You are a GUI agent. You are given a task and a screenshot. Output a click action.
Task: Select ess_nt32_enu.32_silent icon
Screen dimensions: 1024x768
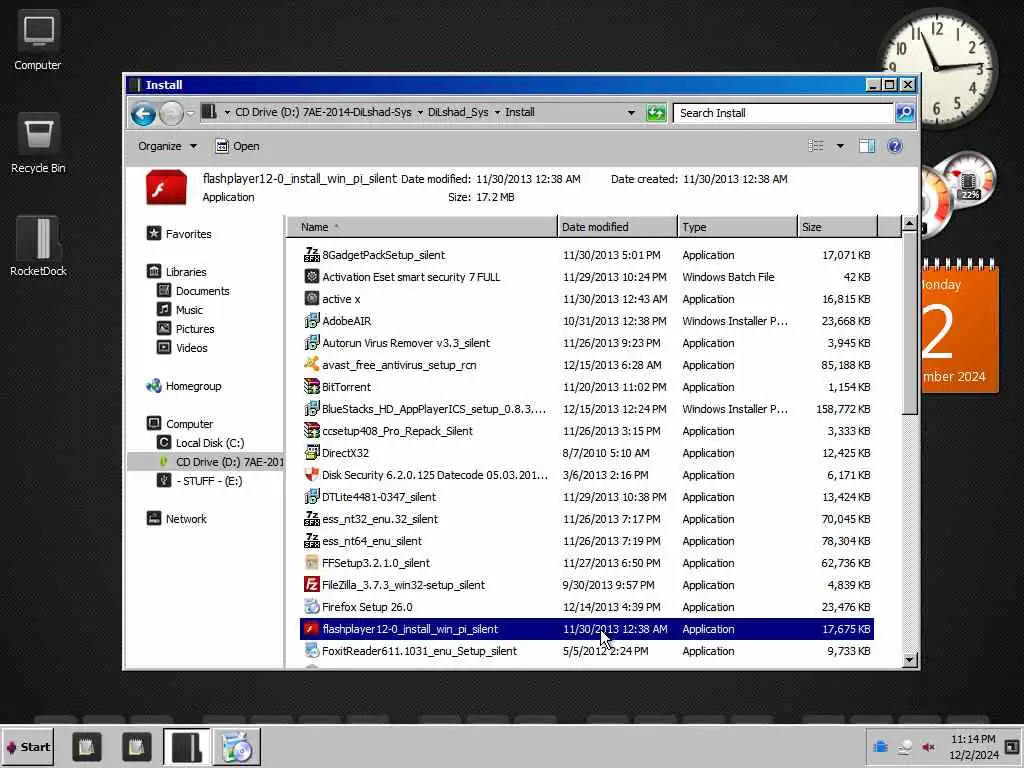[x=312, y=519]
